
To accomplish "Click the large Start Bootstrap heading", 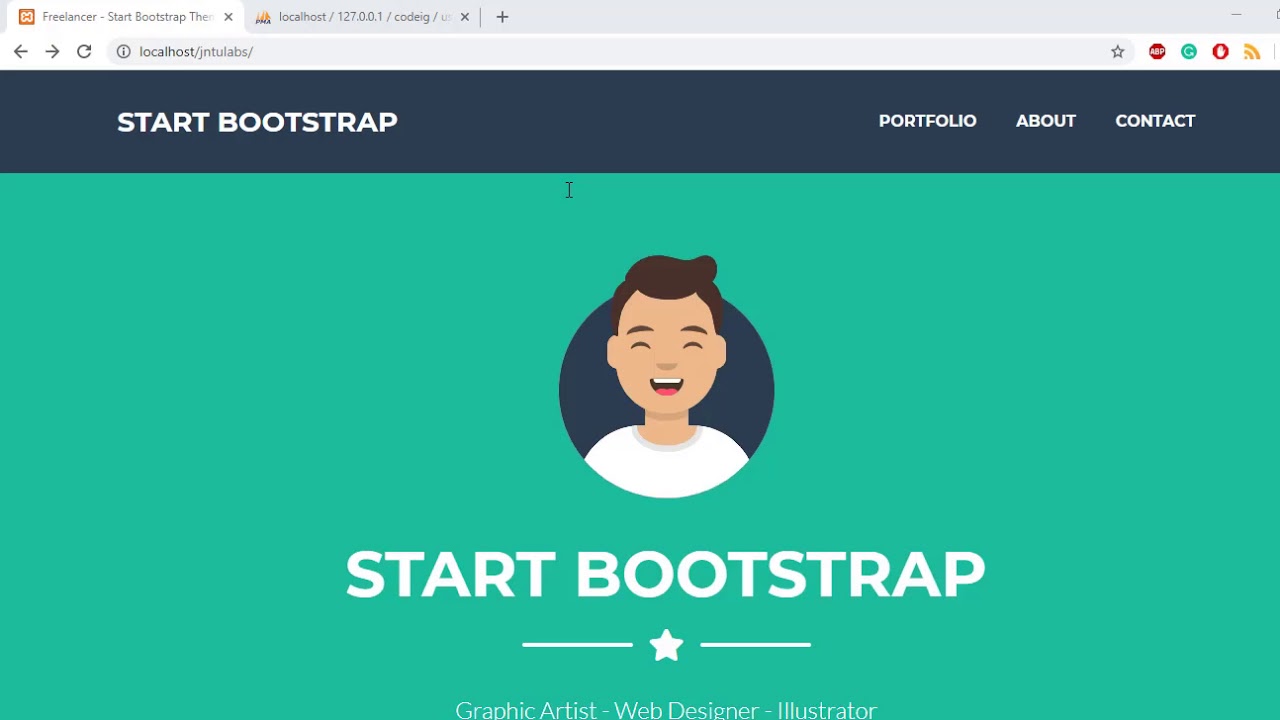I will click(x=665, y=575).
